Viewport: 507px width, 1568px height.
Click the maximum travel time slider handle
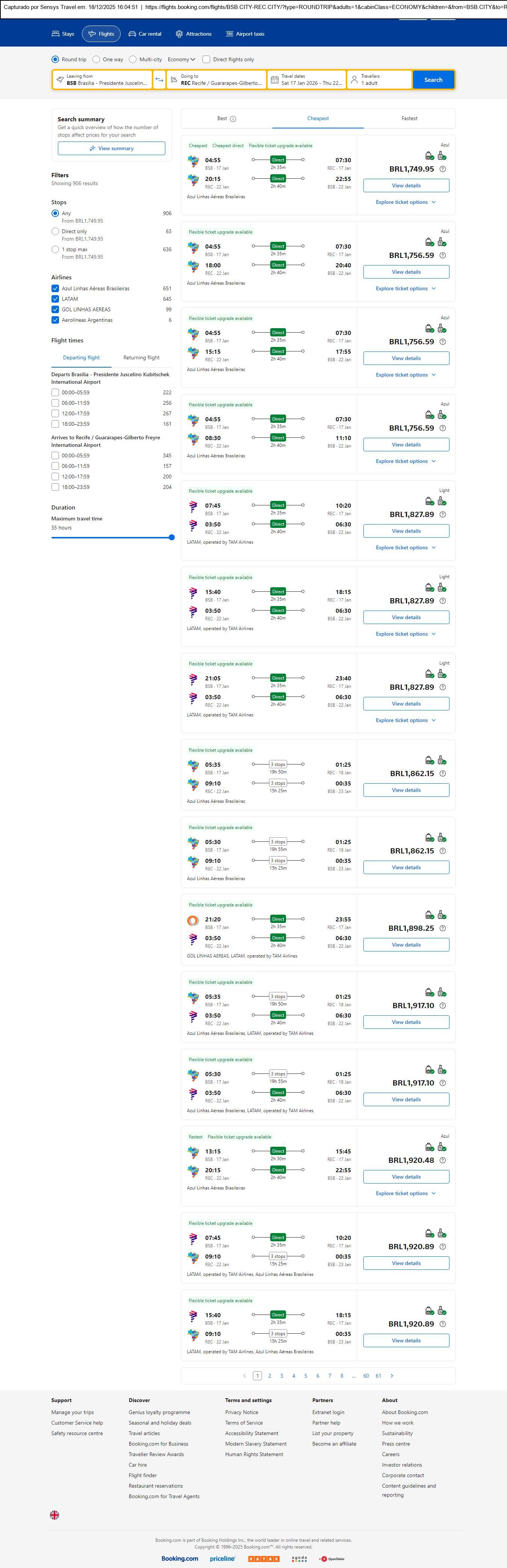coord(172,537)
